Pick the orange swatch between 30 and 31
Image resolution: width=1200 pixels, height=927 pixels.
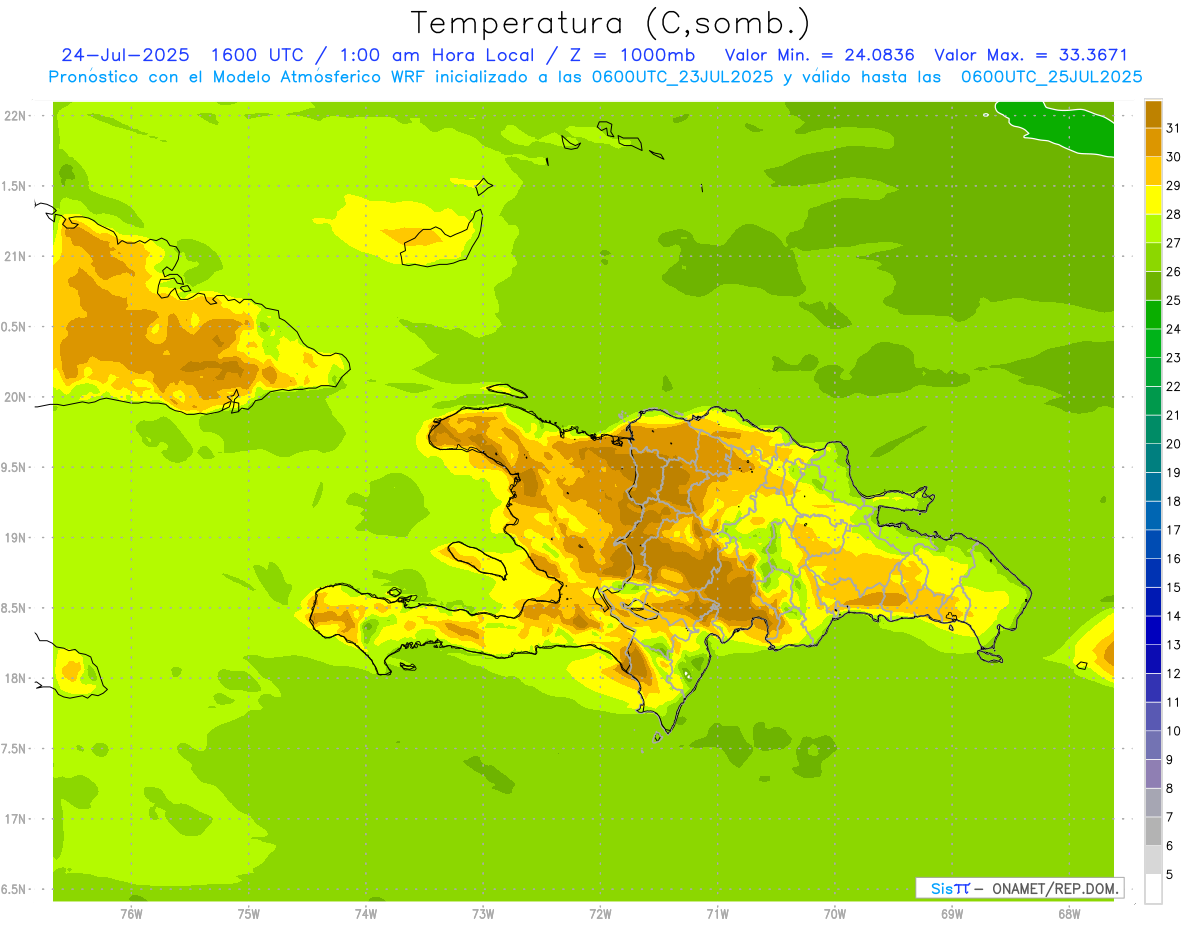[1153, 142]
